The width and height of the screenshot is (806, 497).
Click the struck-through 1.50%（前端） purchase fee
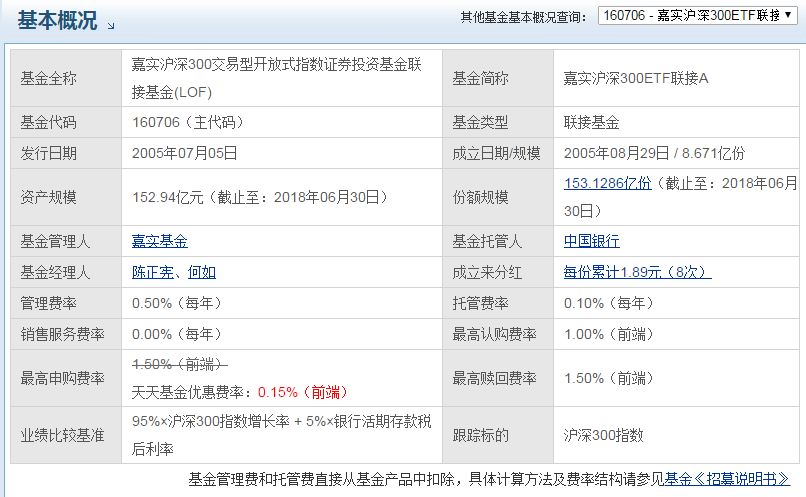point(179,364)
